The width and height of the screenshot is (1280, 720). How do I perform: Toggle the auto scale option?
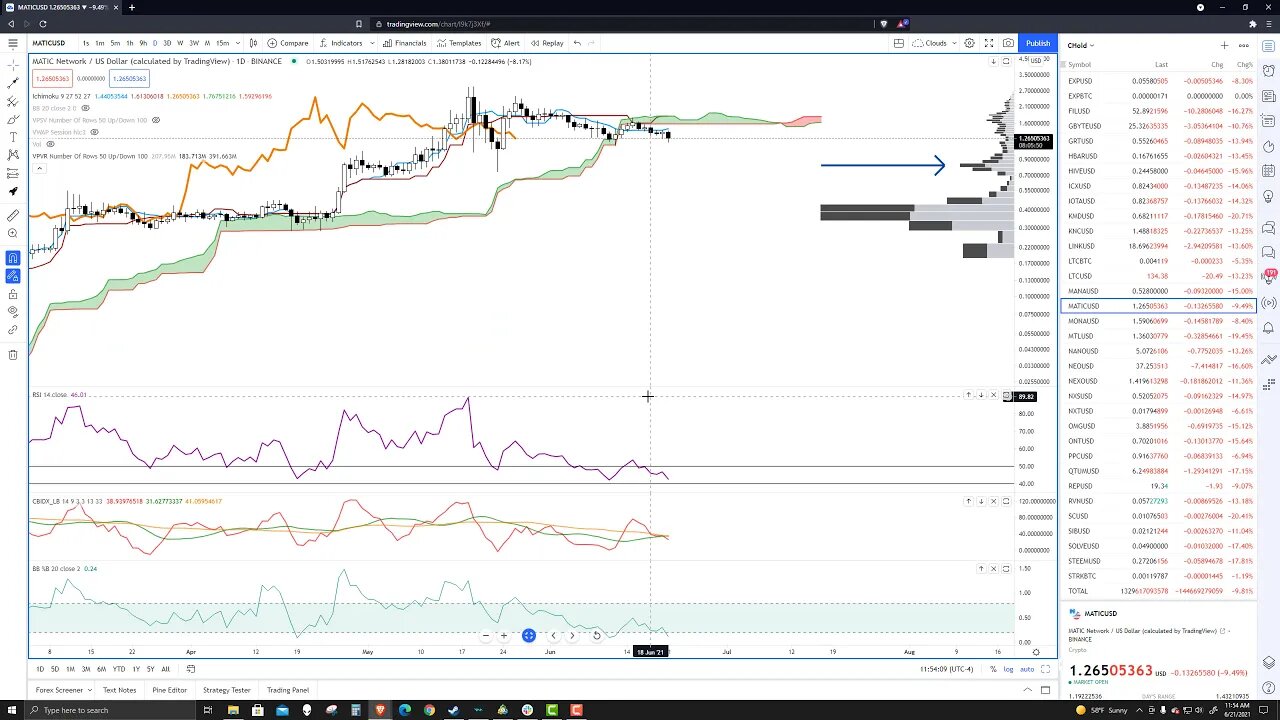click(x=1026, y=669)
